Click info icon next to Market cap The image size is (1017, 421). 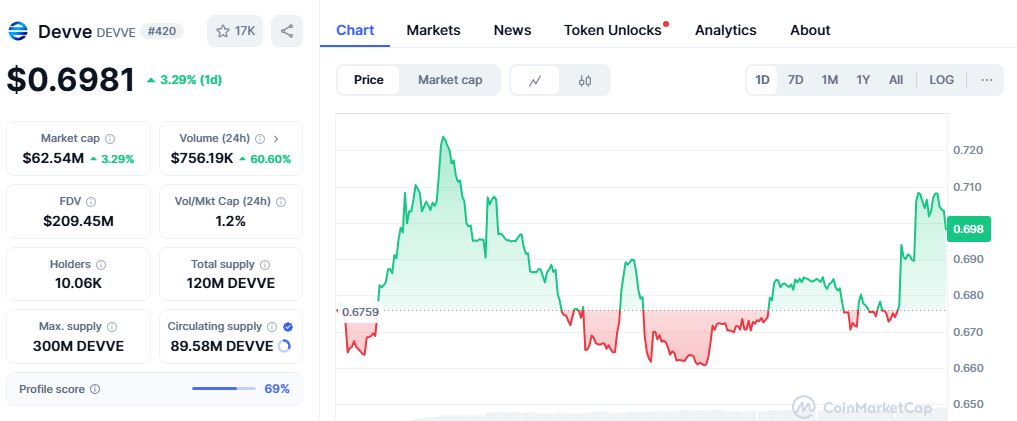(x=110, y=139)
